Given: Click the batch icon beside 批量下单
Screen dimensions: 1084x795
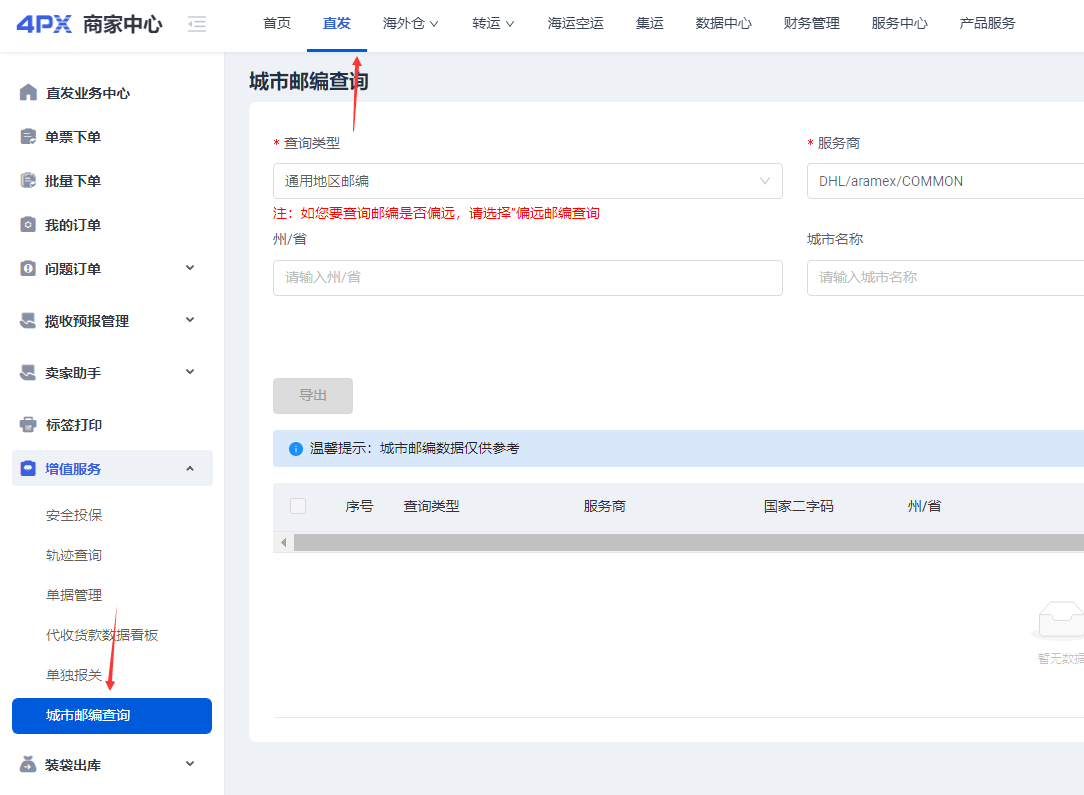Looking at the screenshot, I should (28, 180).
